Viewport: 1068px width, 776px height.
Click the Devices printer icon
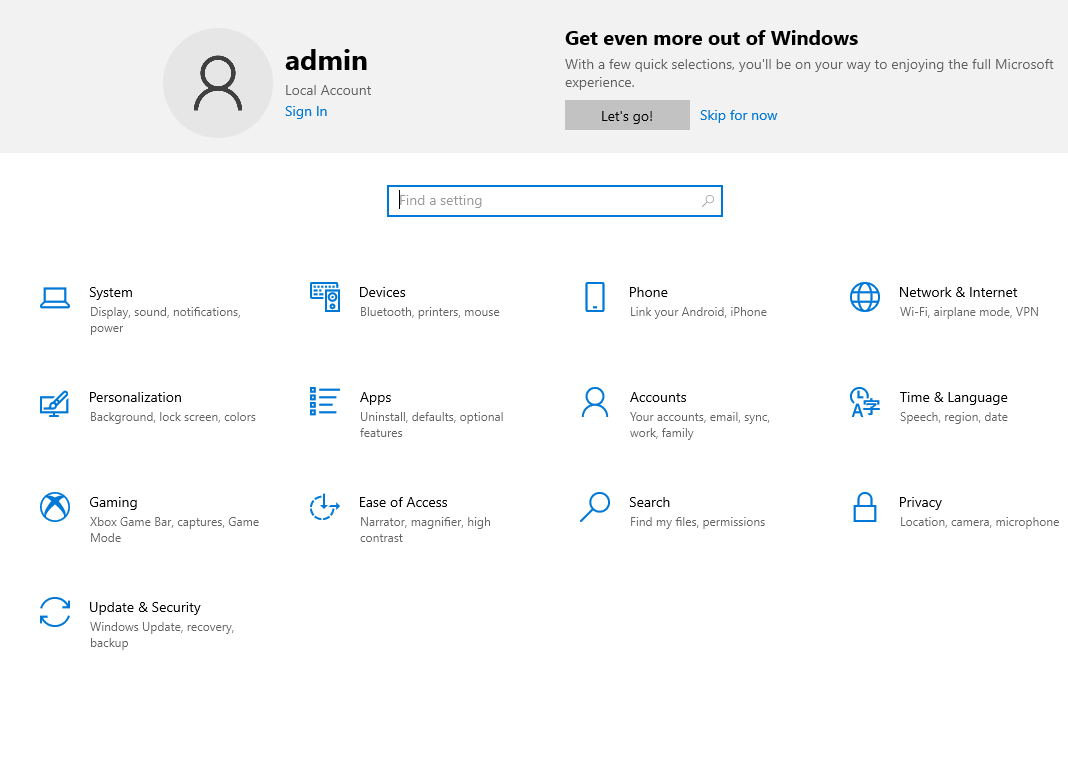pyautogui.click(x=325, y=296)
